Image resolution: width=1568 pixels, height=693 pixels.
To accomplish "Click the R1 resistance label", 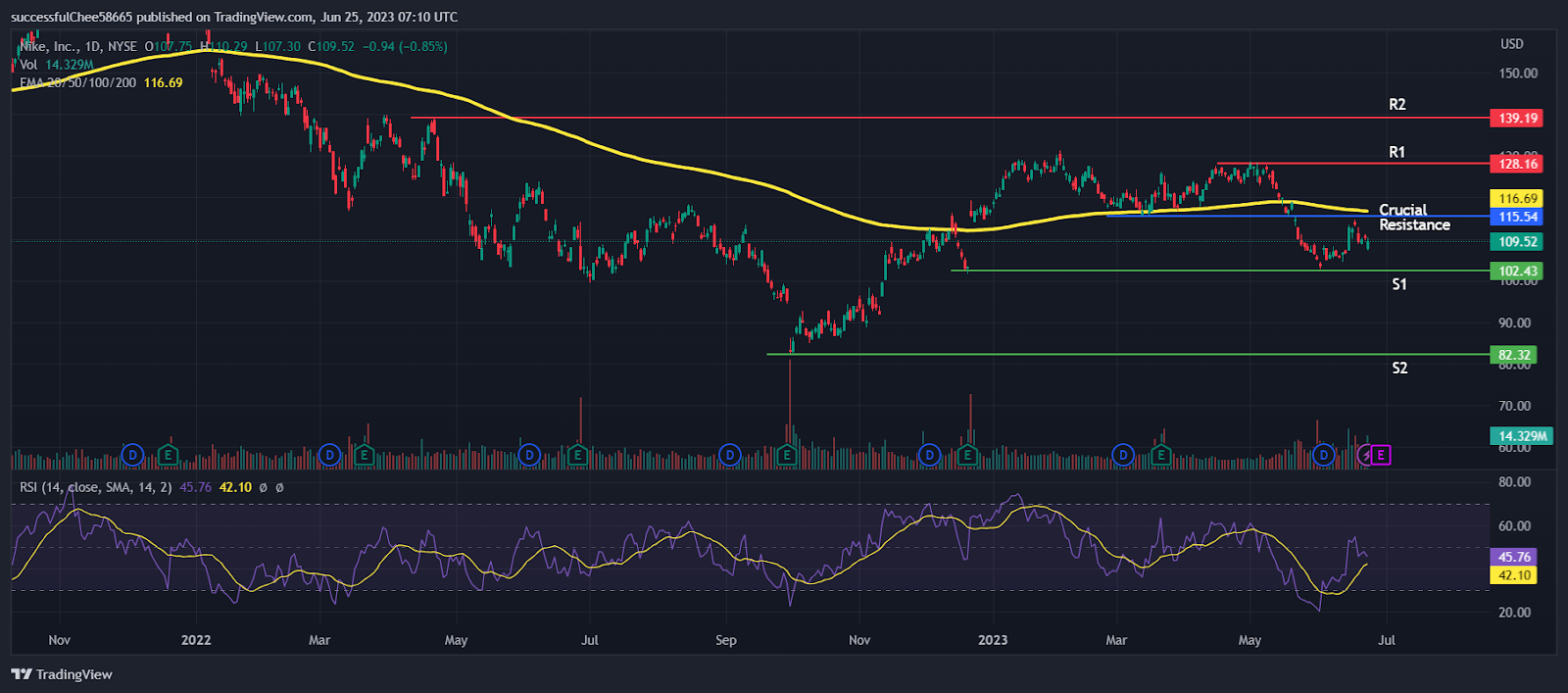I will click(x=1397, y=152).
